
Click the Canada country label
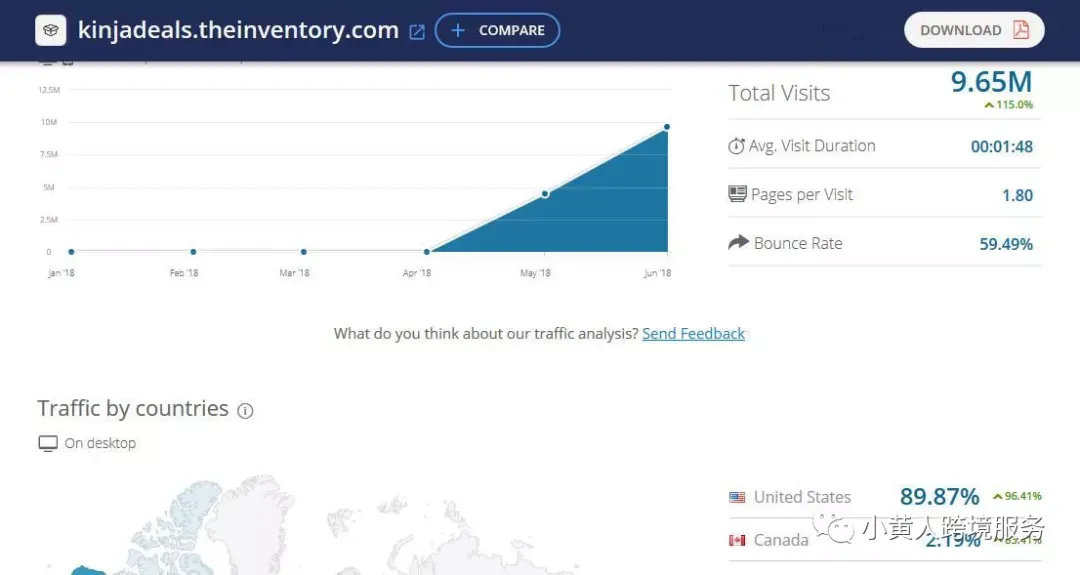pyautogui.click(x=781, y=541)
